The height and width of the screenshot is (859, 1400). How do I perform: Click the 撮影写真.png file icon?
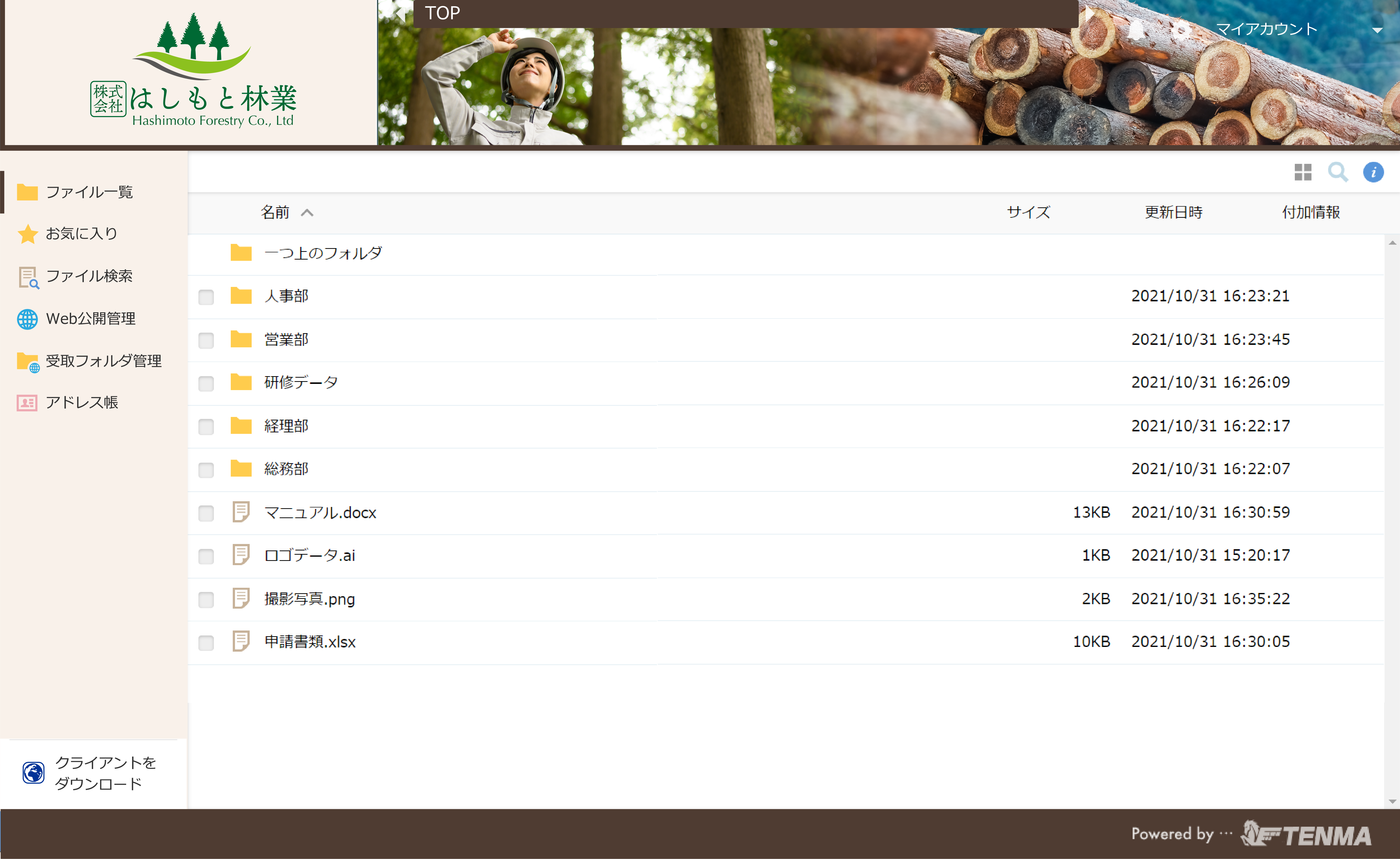[x=241, y=598]
